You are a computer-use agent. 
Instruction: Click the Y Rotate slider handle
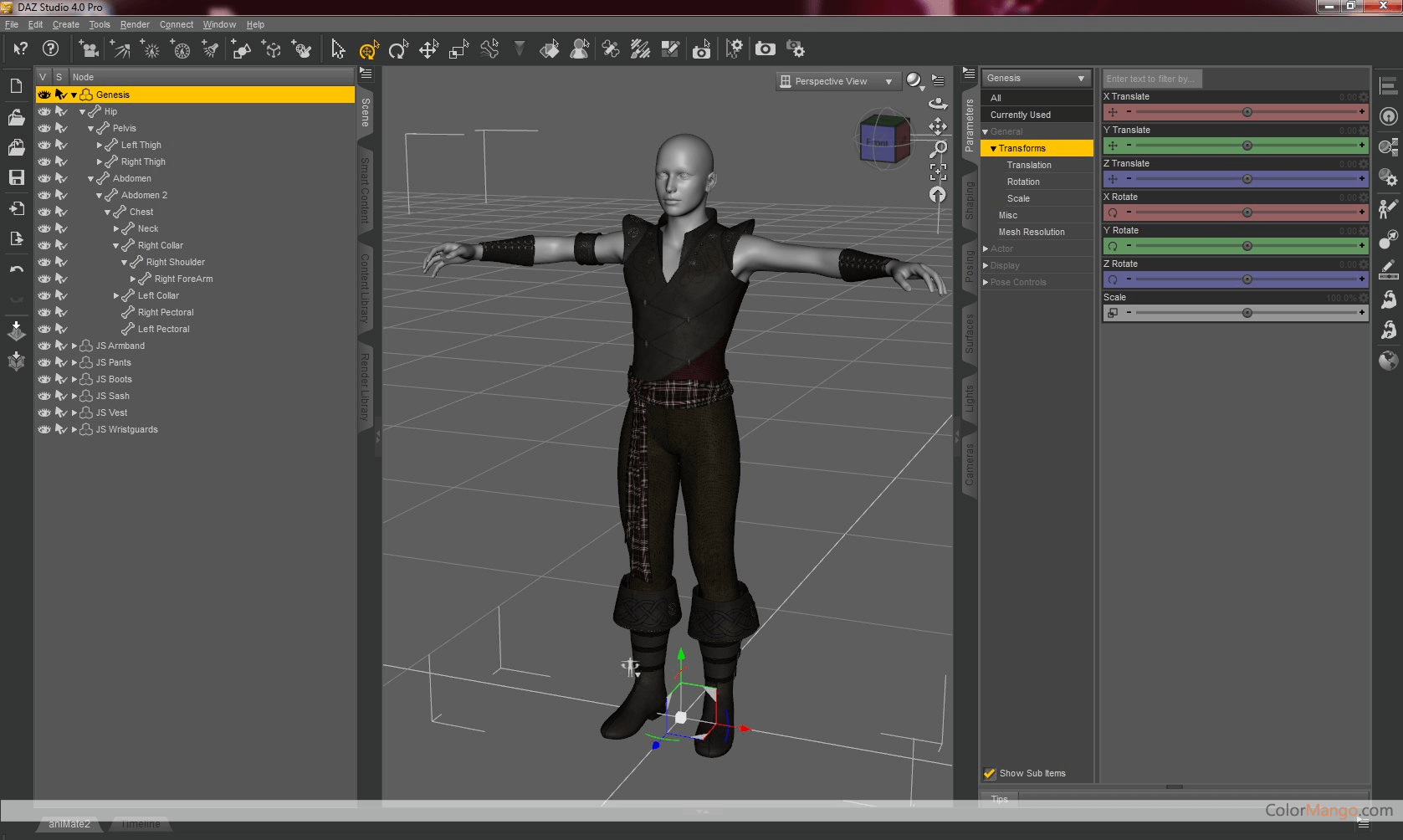tap(1247, 246)
